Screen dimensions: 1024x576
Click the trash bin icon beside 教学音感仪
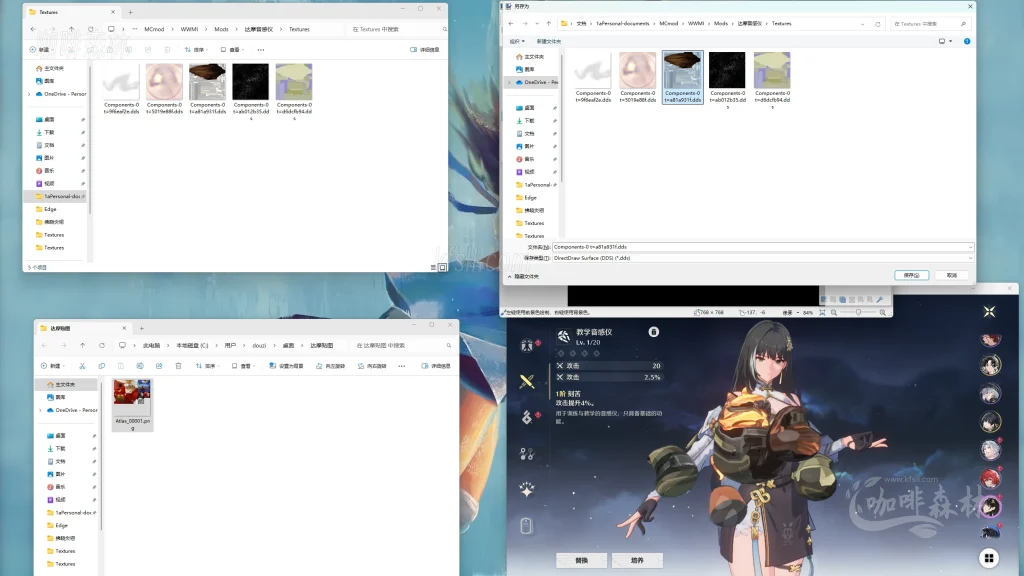pyautogui.click(x=653, y=332)
